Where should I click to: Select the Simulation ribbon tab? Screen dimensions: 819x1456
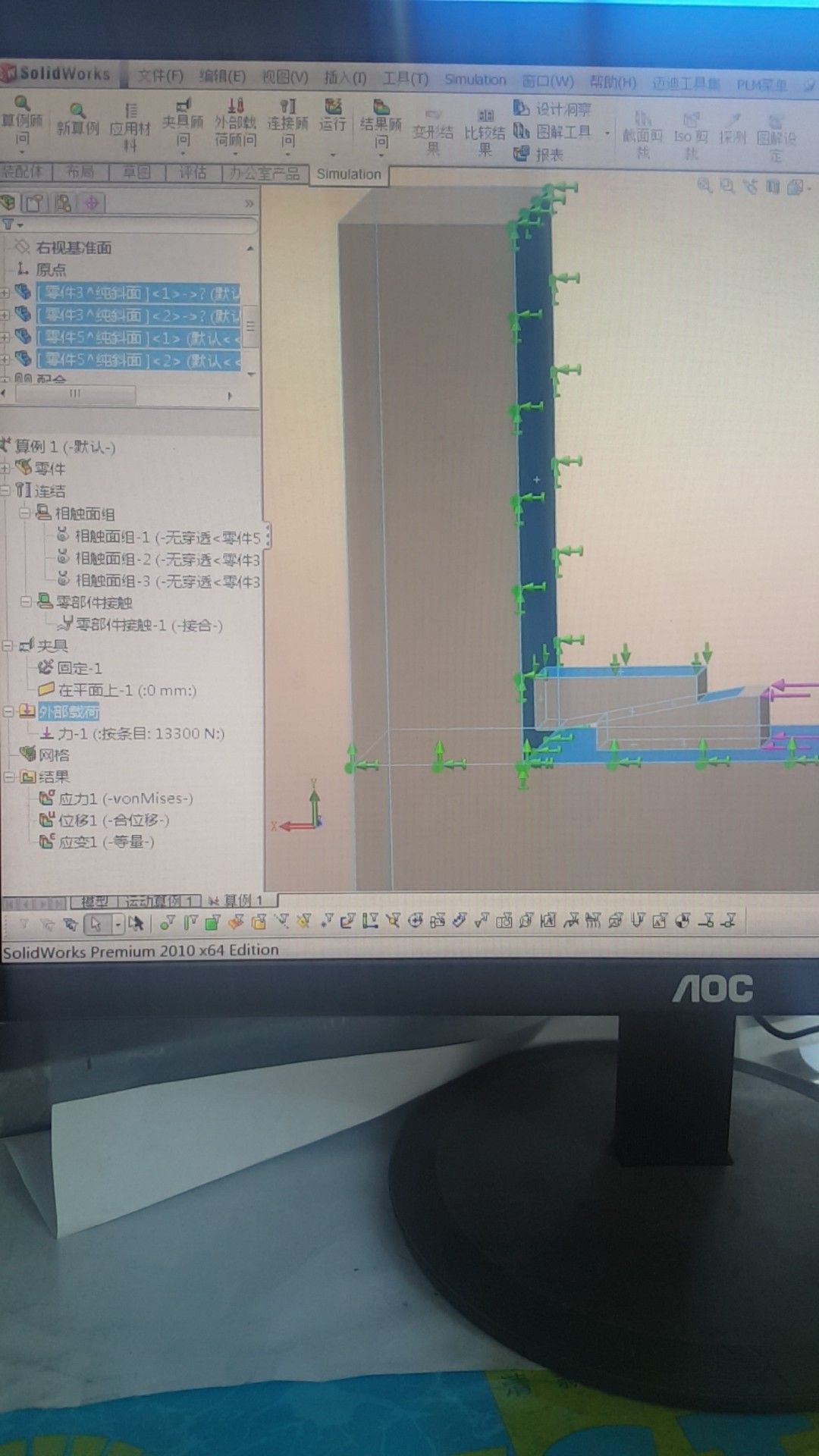click(349, 174)
